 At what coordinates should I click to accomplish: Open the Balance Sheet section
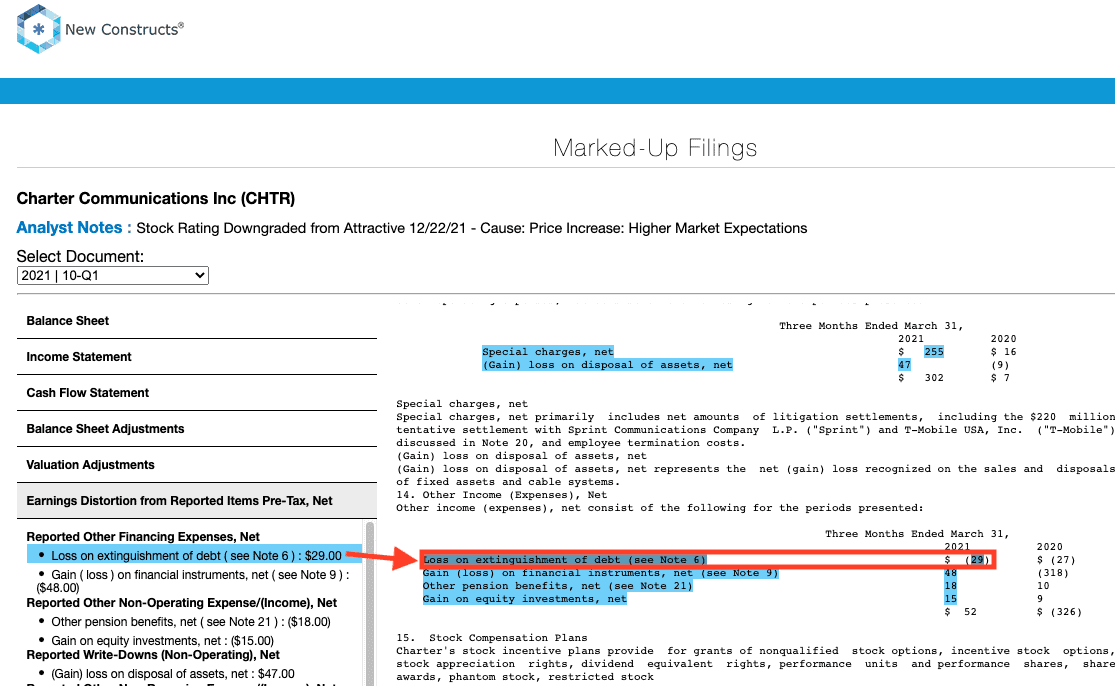click(x=197, y=321)
